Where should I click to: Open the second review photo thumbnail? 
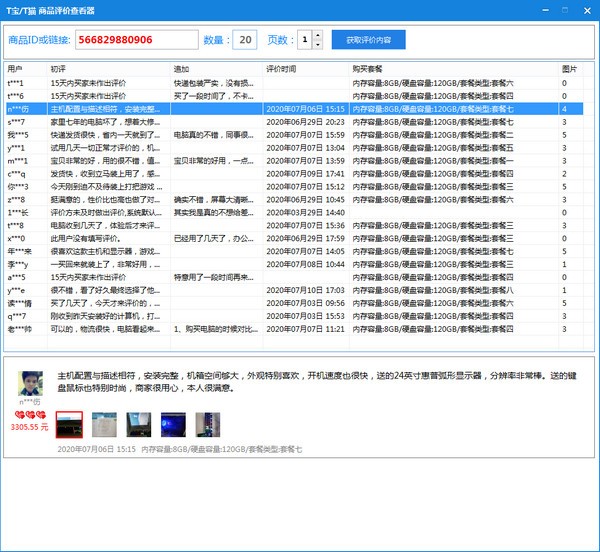104,426
